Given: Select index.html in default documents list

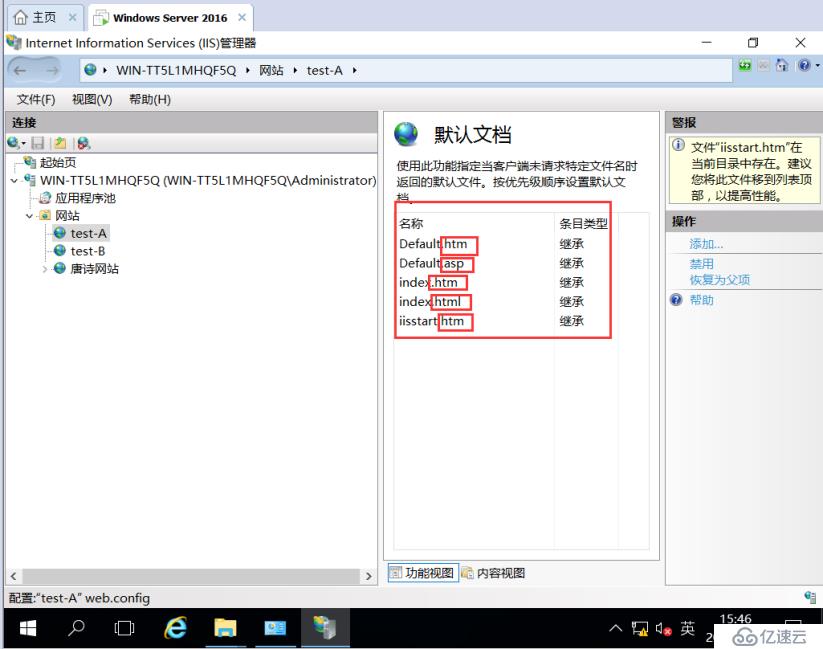Looking at the screenshot, I should click(430, 301).
